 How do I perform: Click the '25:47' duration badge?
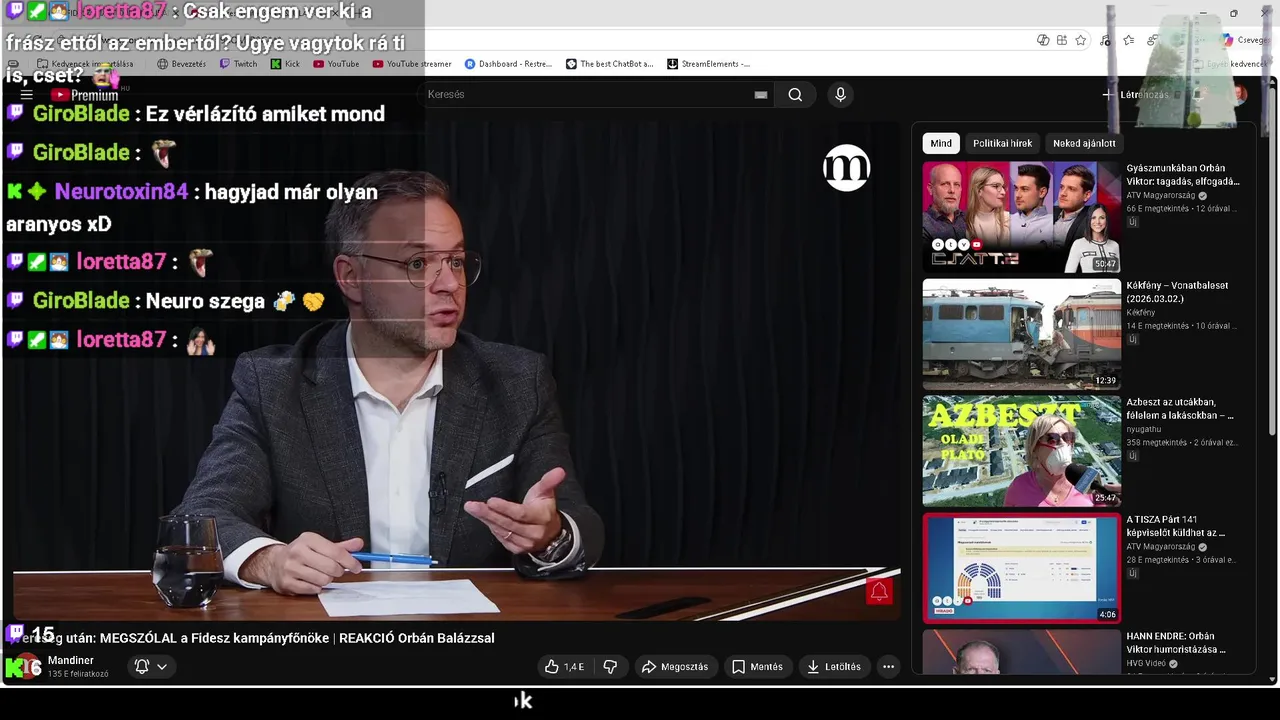pos(1105,498)
